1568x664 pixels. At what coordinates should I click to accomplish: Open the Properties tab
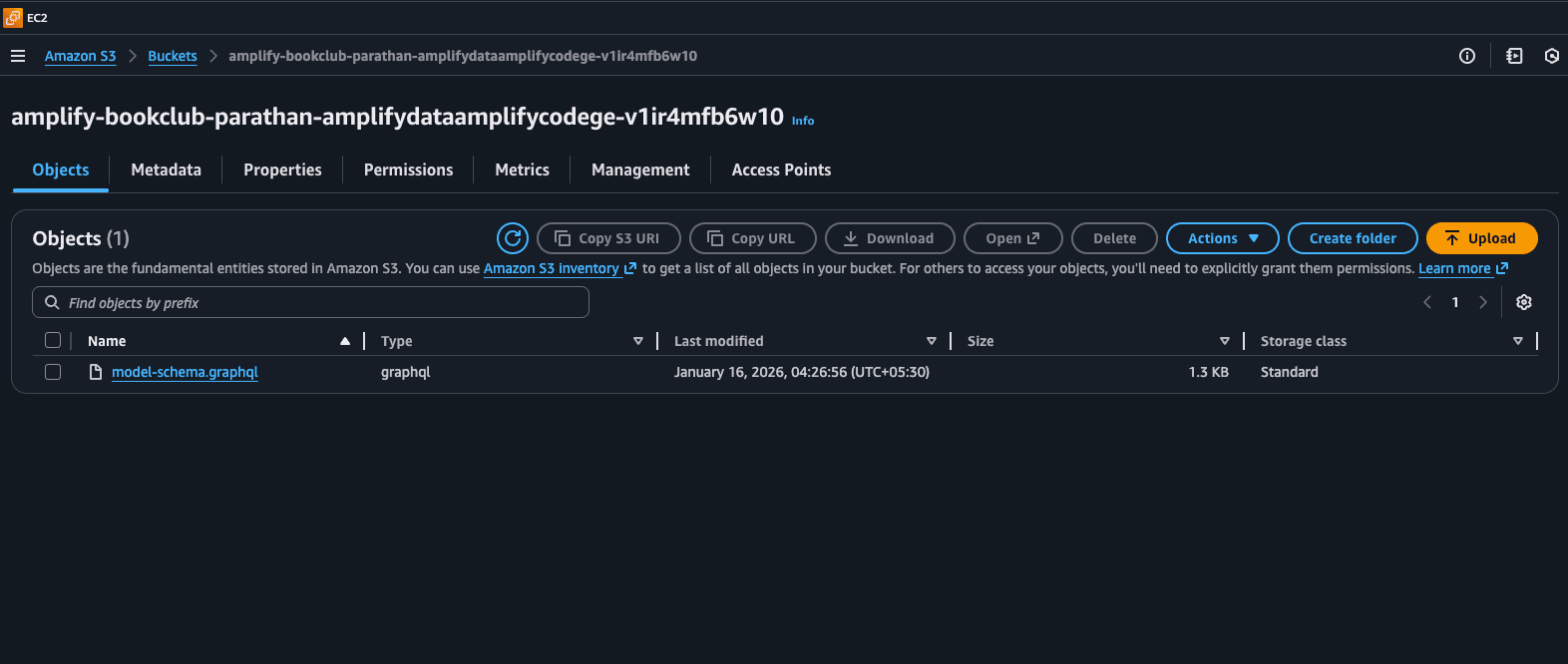282,169
